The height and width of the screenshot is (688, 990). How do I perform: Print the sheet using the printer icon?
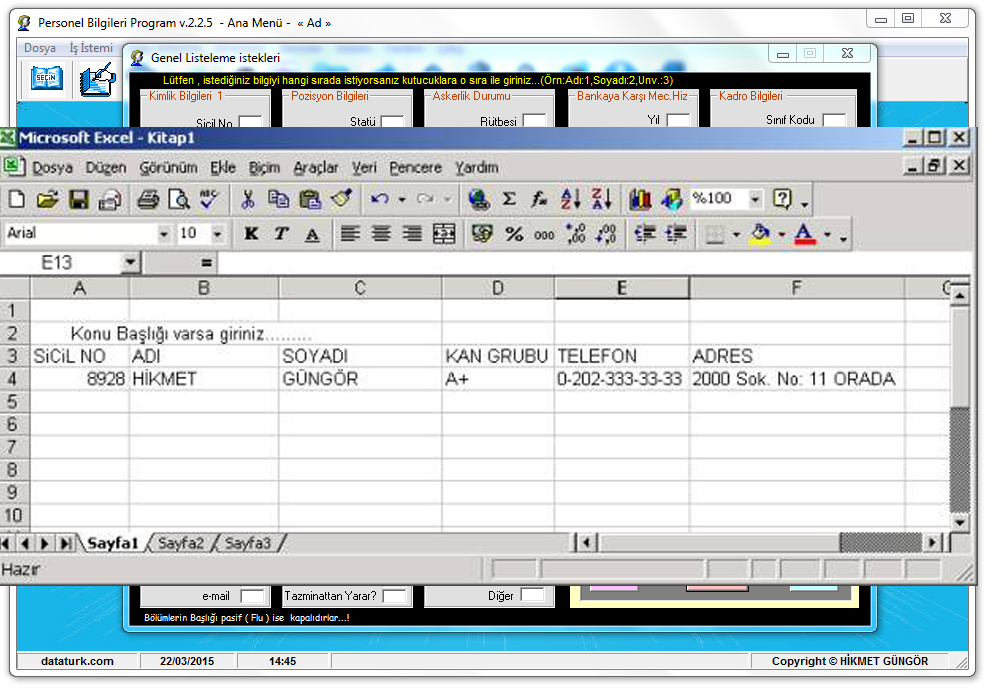[148, 199]
